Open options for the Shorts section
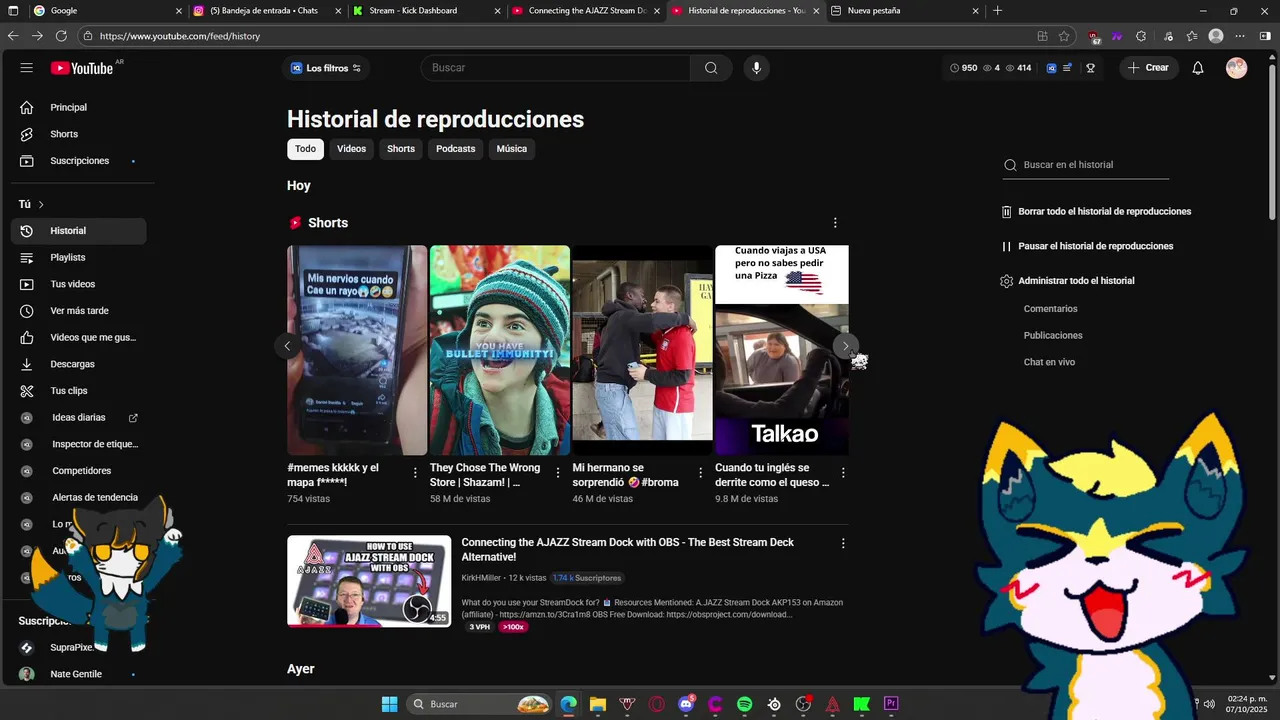The height and width of the screenshot is (720, 1280). (835, 223)
